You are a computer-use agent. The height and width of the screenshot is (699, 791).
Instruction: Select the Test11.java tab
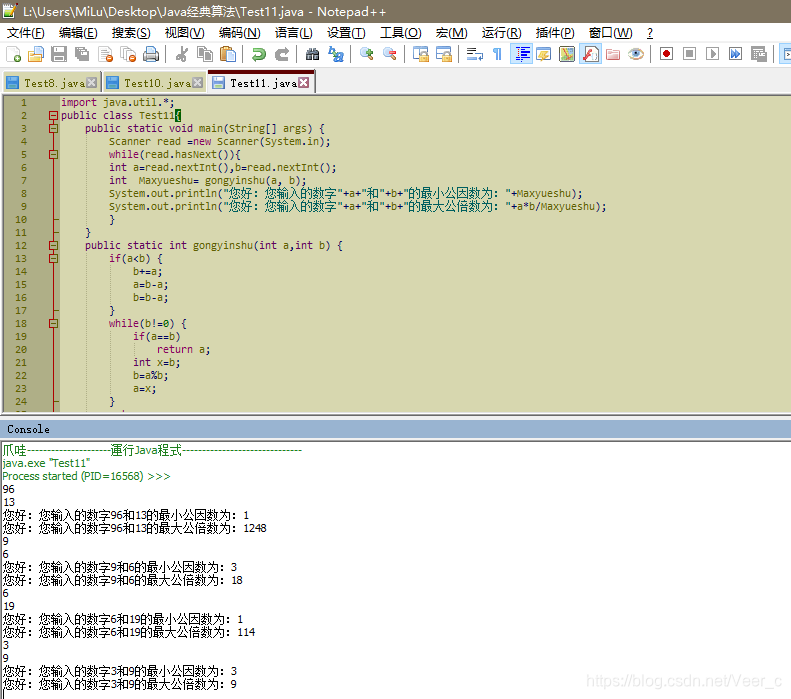tap(261, 82)
